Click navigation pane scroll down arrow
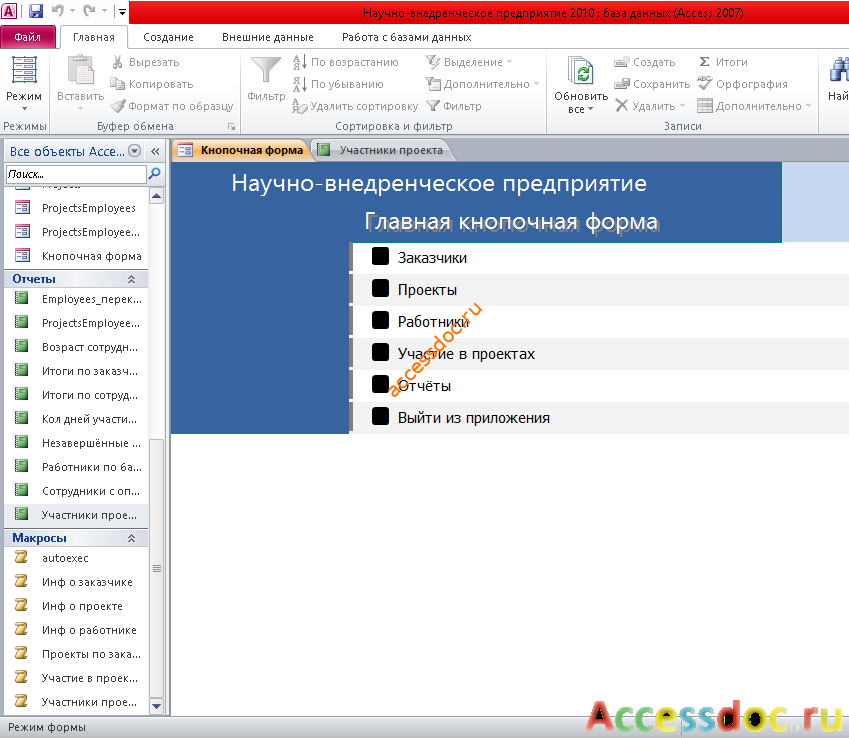Screen dimensions: 849x738 click(x=156, y=706)
